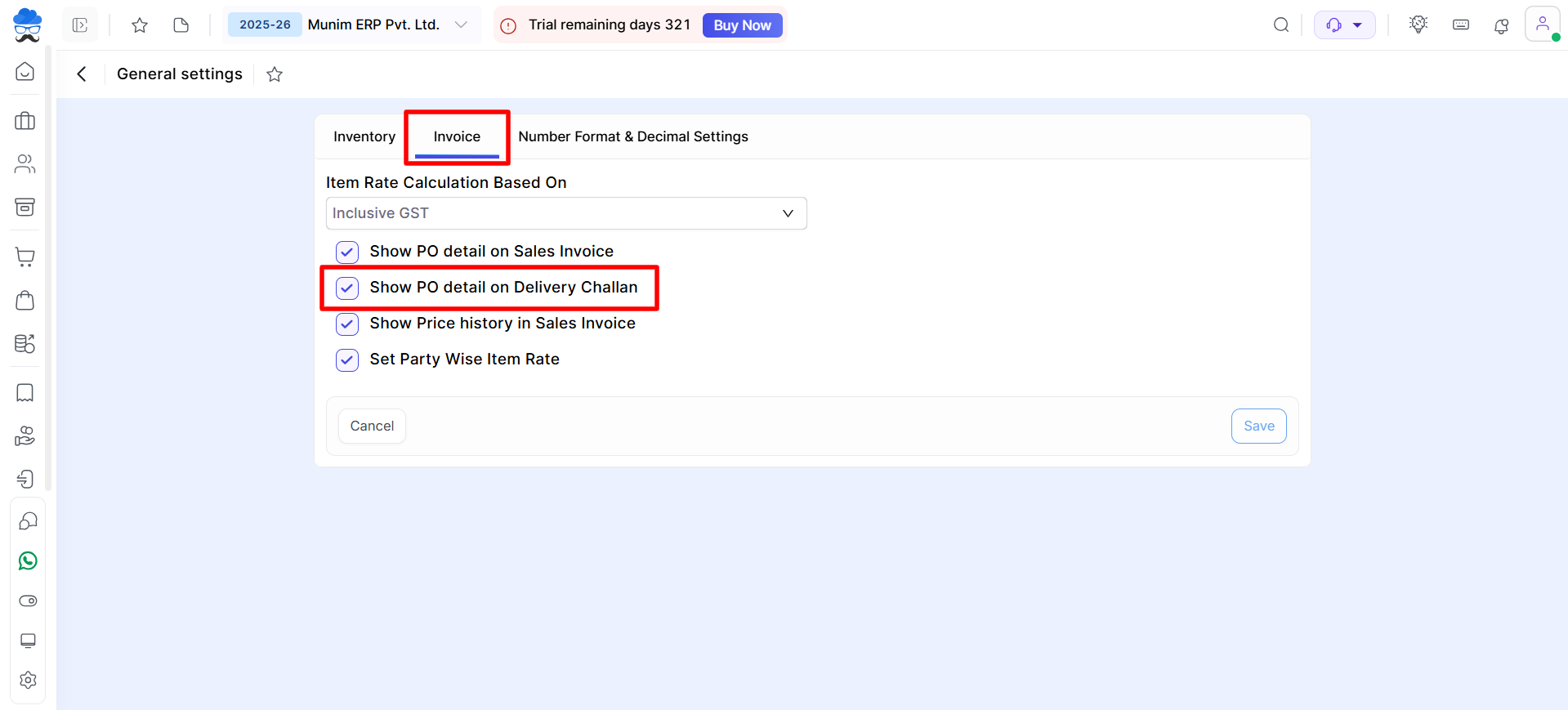Click the lightbulb ideas icon
This screenshot has height=710, width=1568.
[x=1418, y=25]
